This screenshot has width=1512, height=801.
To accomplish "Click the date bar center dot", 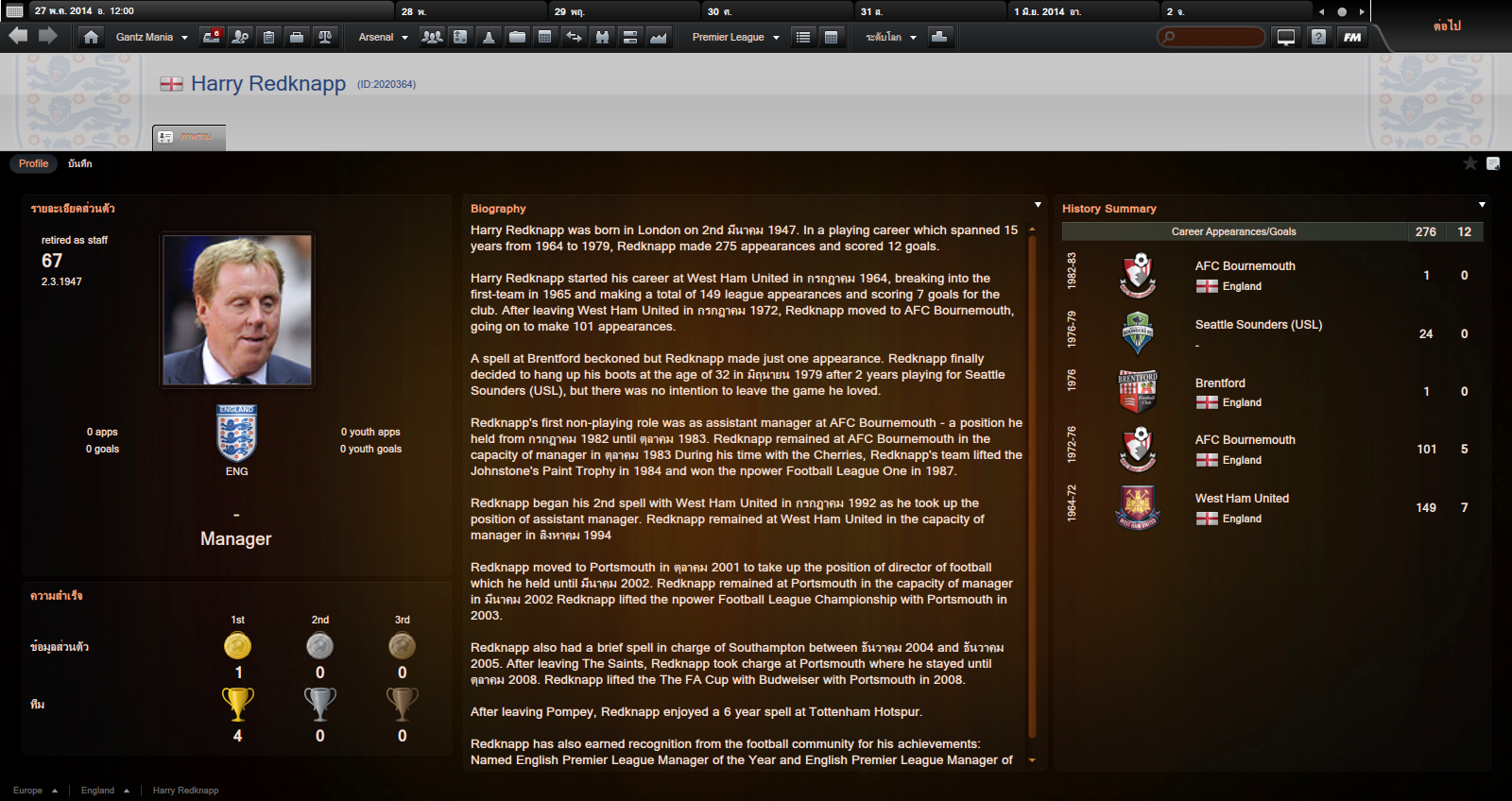I will [1342, 11].
